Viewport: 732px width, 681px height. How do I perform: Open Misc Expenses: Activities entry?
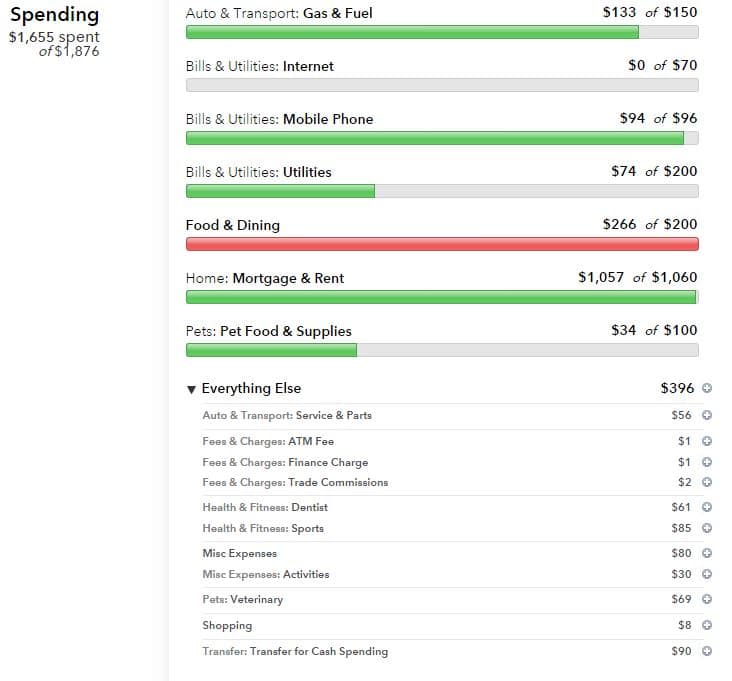[266, 574]
